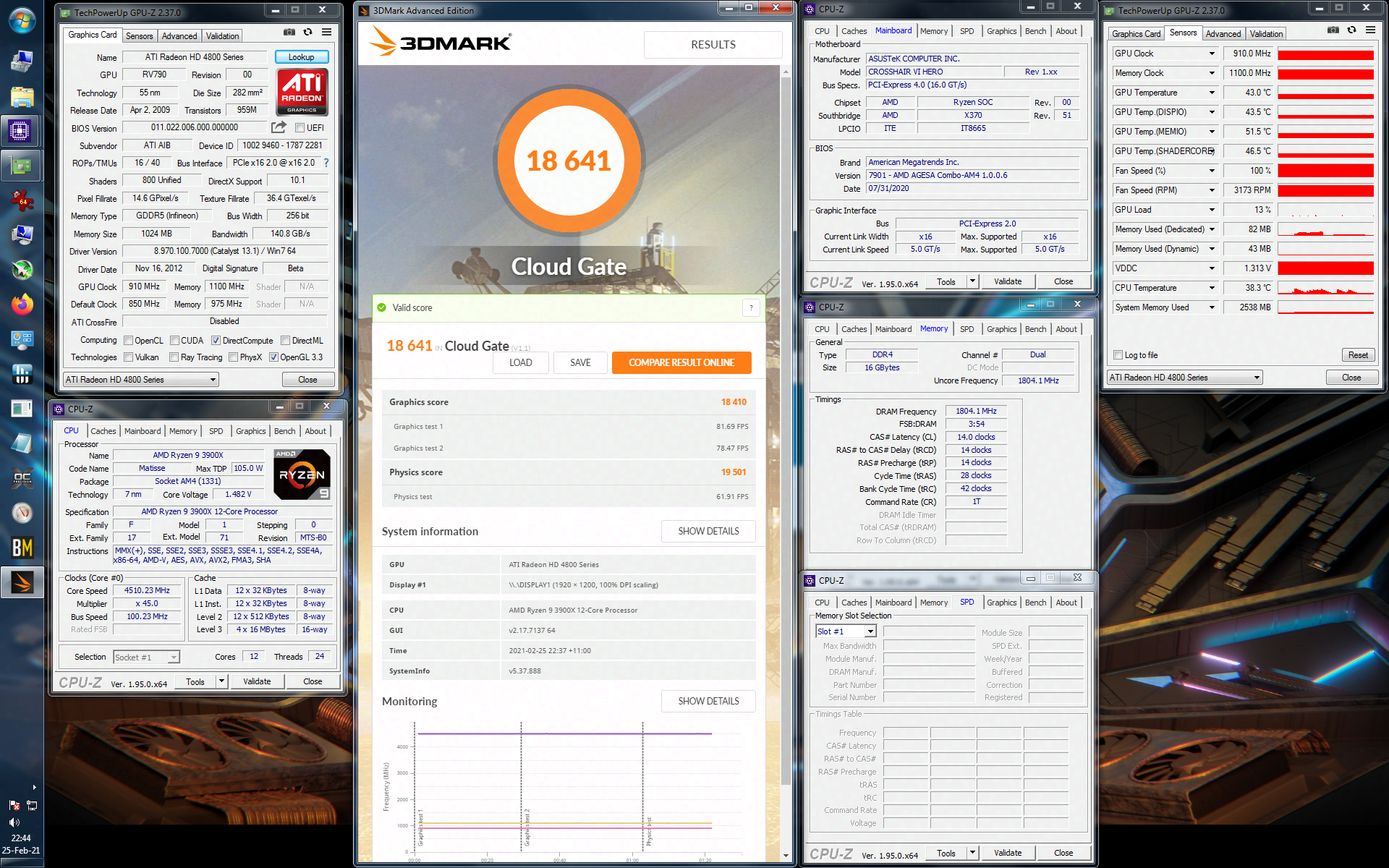Viewport: 1389px width, 868px height.
Task: Toggle the Vulkan checkbox
Action: tap(128, 357)
